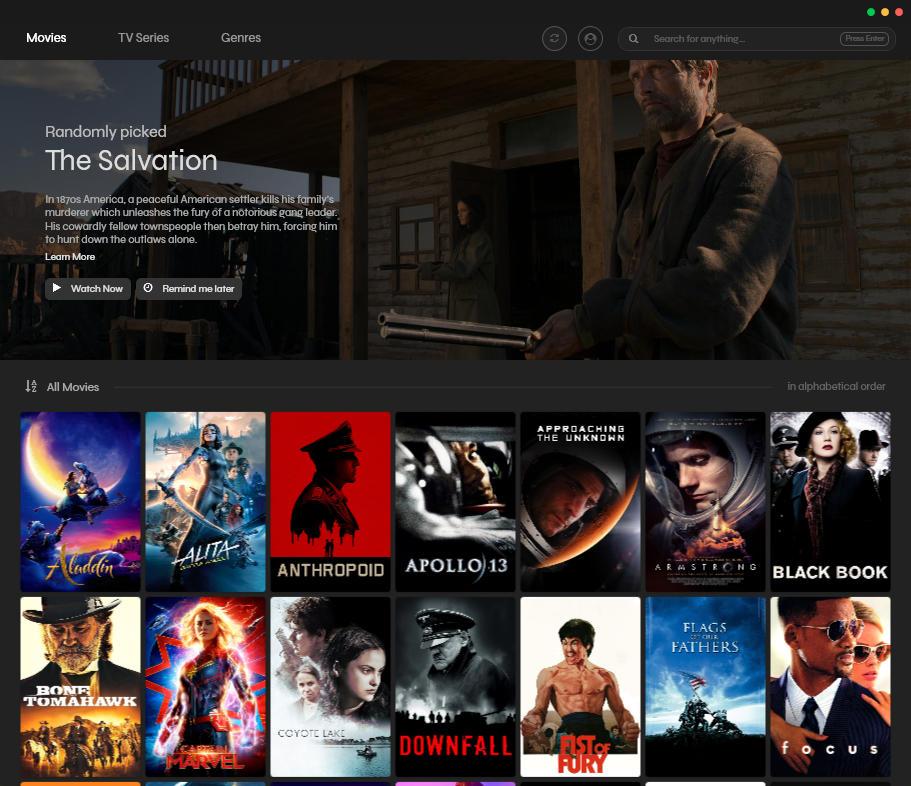Open the Focus movie poster
Screen dimensions: 911x786
click(x=830, y=687)
